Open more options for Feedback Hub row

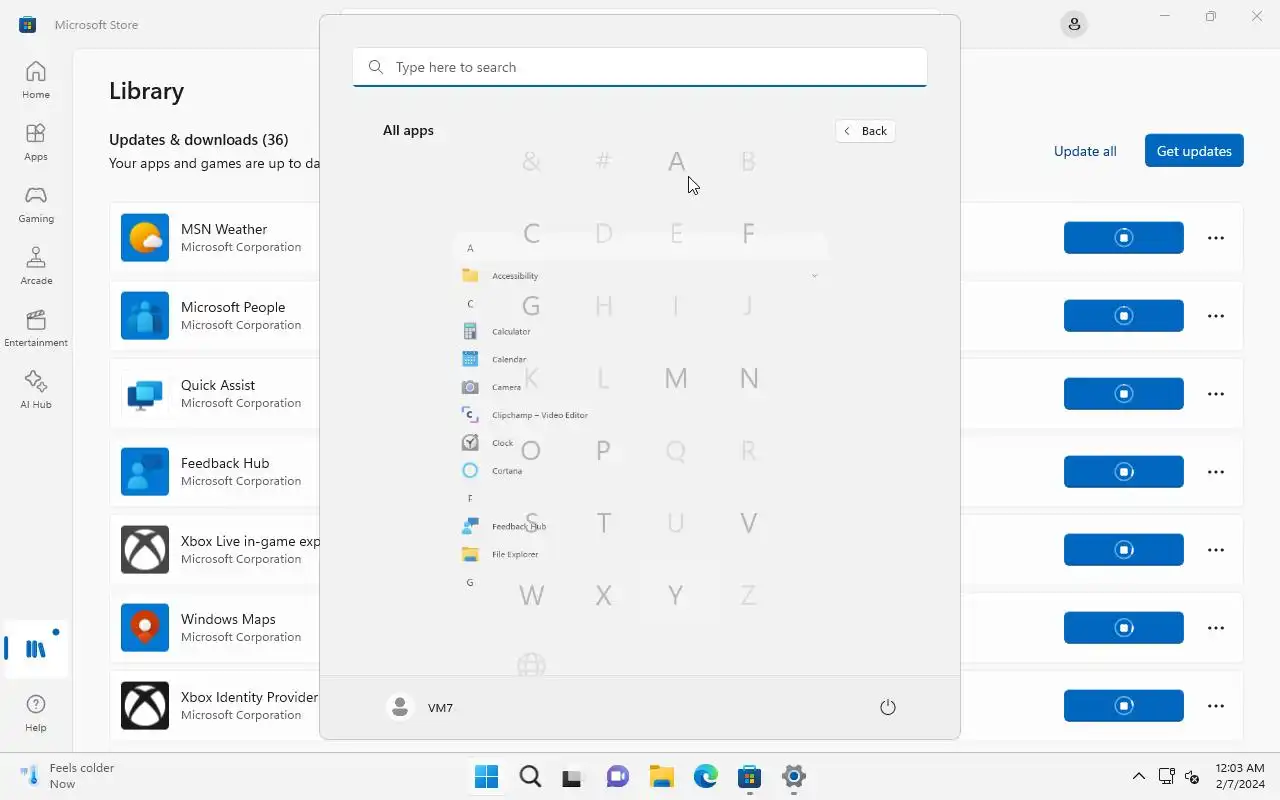coord(1216,472)
